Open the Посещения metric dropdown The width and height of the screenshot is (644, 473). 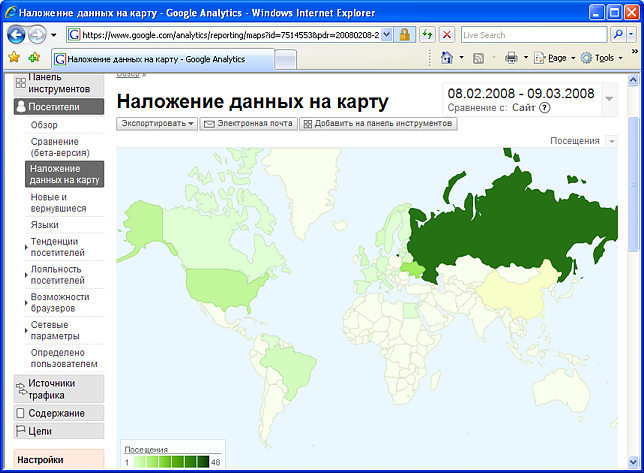click(x=612, y=141)
